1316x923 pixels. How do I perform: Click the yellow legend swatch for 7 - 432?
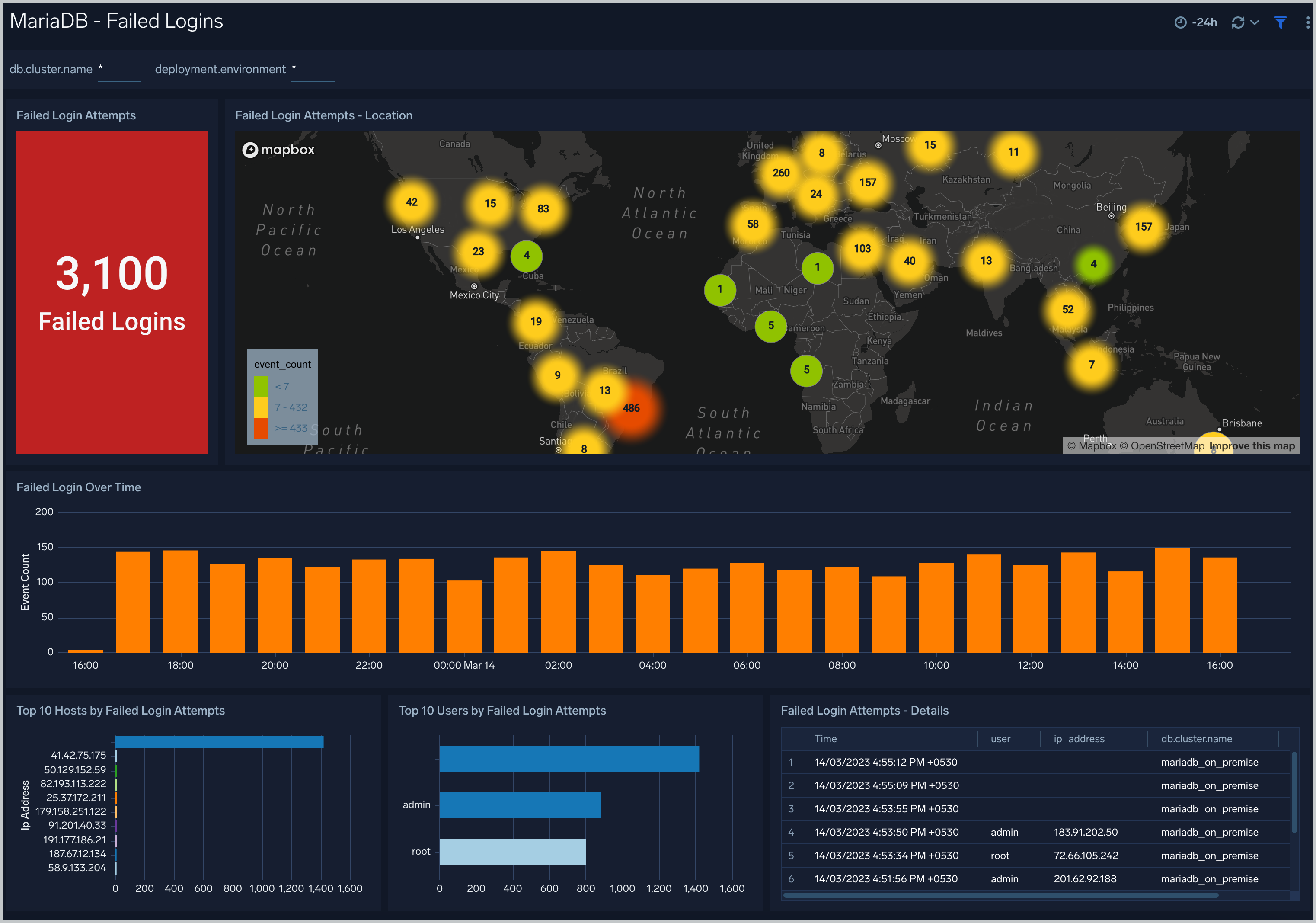click(261, 407)
